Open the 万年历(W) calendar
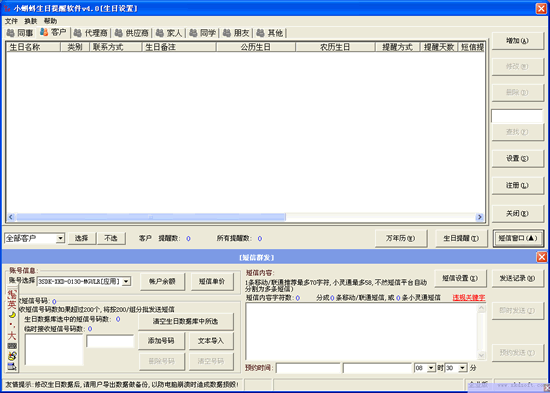Viewport: 550px width, 393px height. [401, 239]
